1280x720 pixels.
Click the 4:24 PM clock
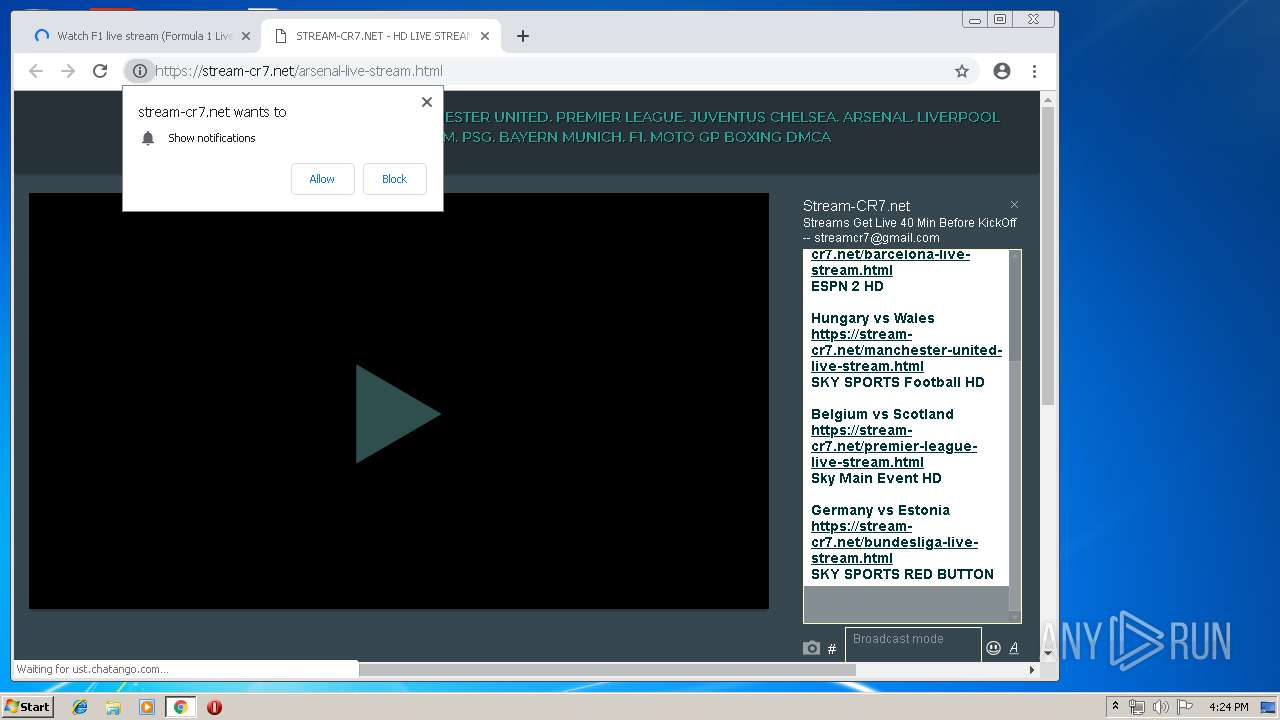click(1228, 707)
